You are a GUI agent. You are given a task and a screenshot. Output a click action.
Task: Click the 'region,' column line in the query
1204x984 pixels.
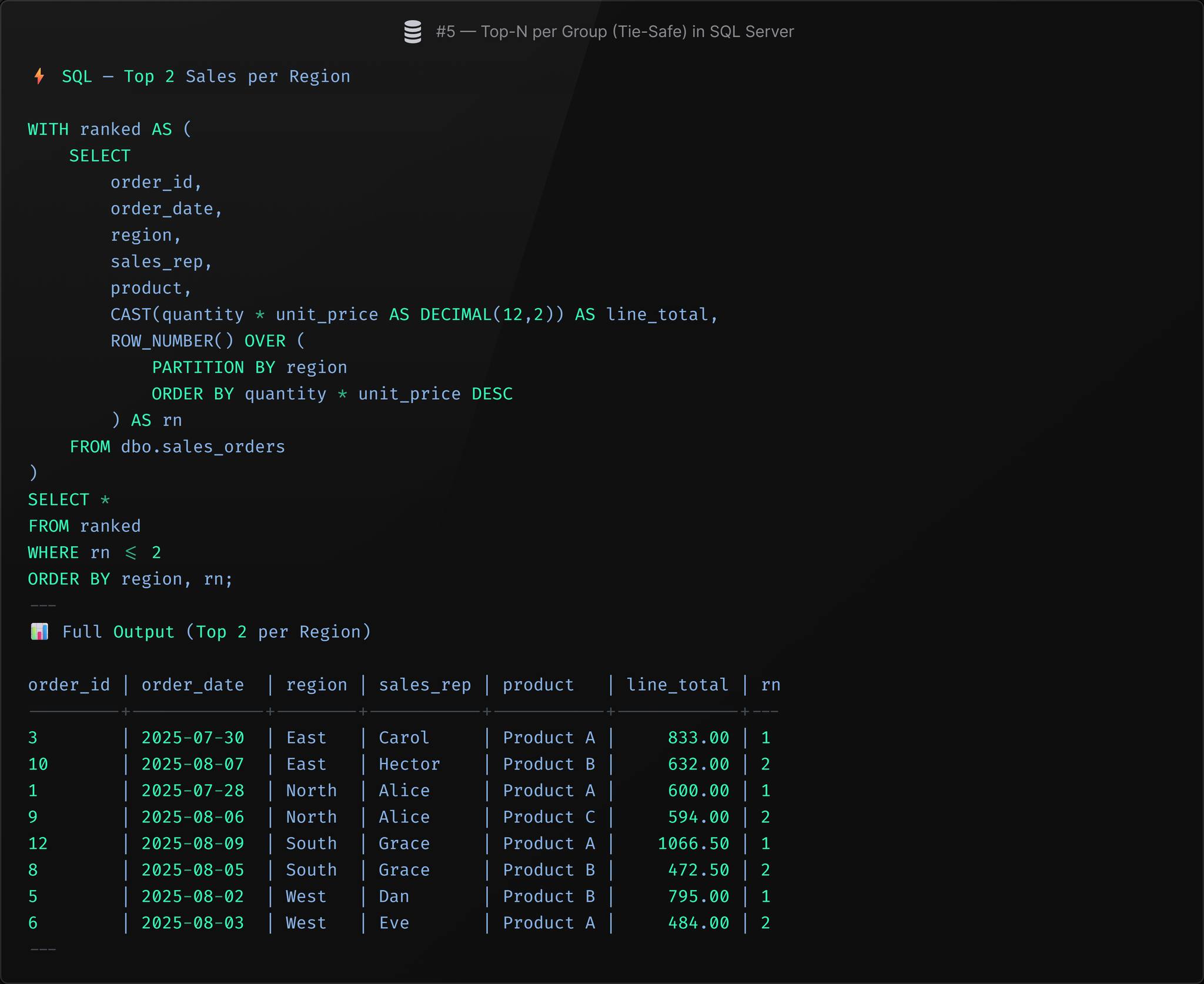pyautogui.click(x=146, y=235)
